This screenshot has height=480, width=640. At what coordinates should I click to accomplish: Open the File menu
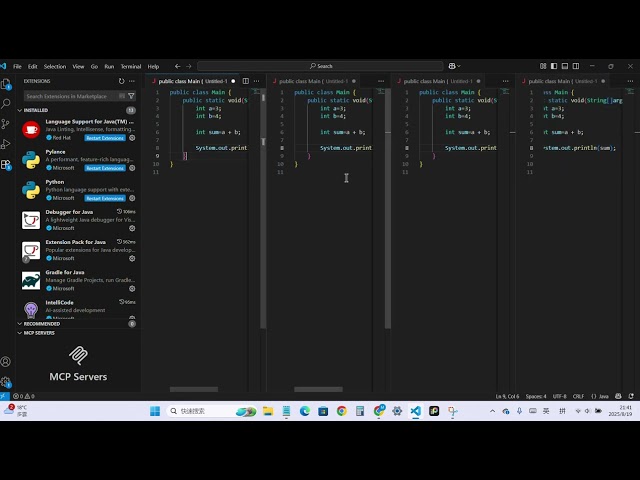(17, 67)
